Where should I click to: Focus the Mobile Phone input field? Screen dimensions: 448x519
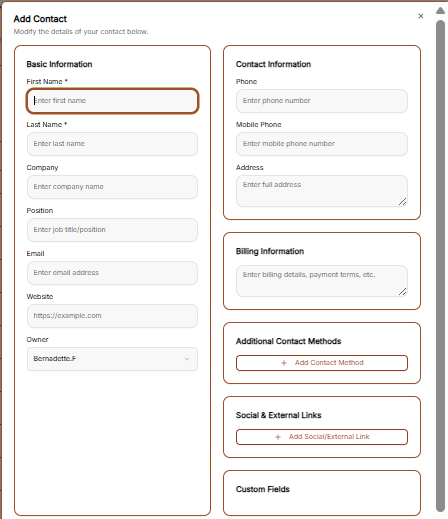point(322,144)
